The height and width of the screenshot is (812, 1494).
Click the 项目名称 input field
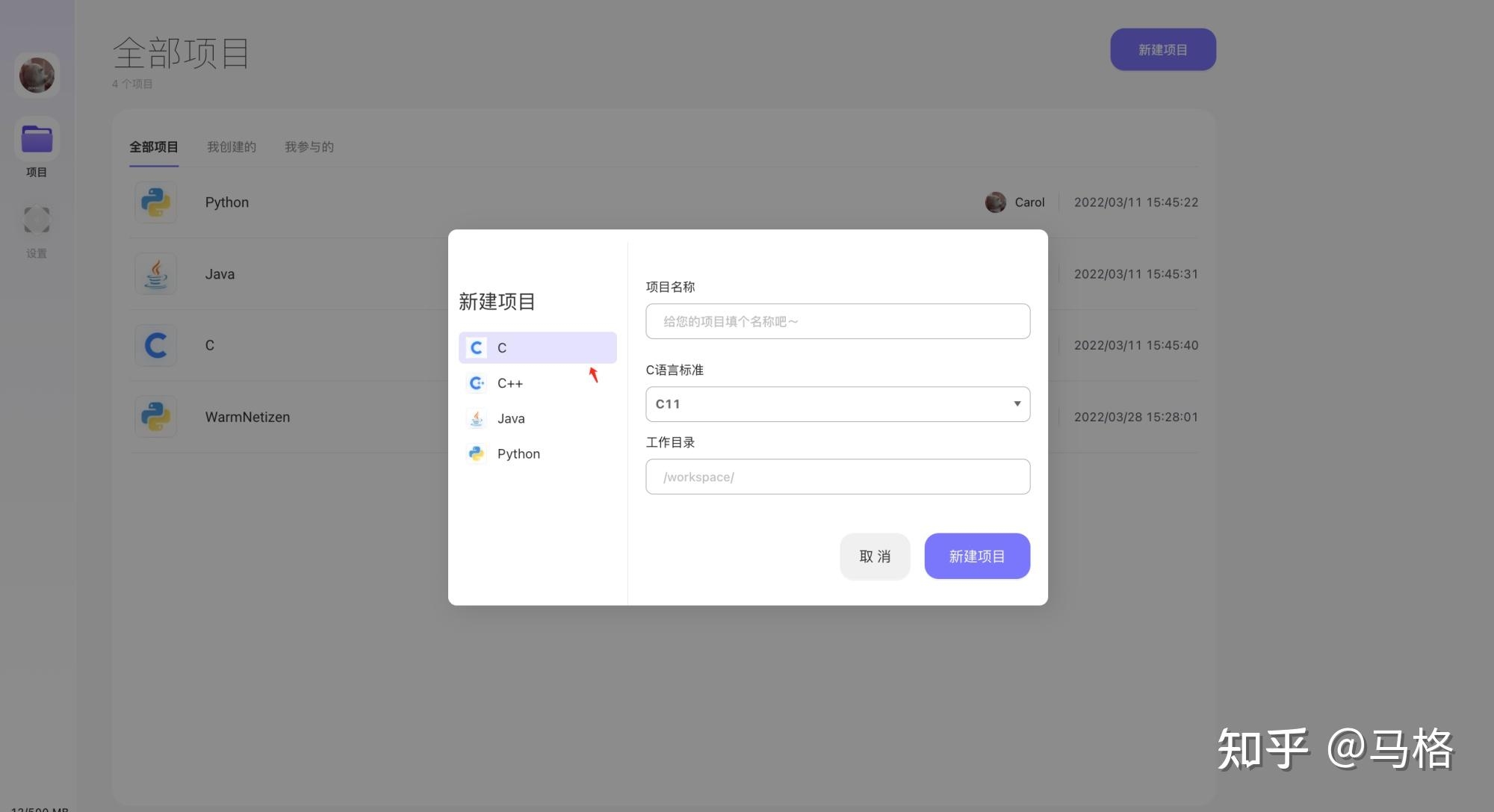click(837, 320)
